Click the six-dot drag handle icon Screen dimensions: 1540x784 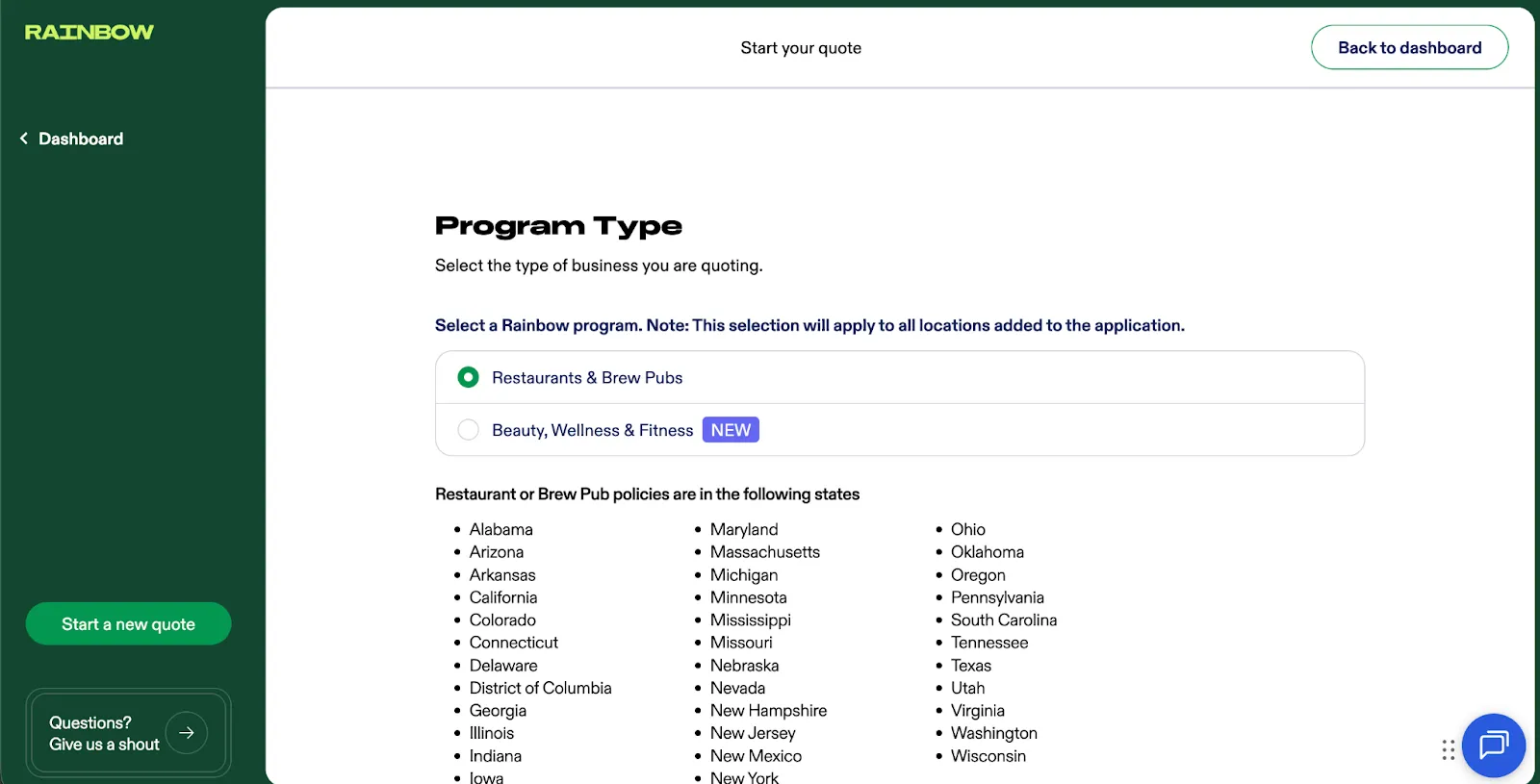tap(1448, 750)
